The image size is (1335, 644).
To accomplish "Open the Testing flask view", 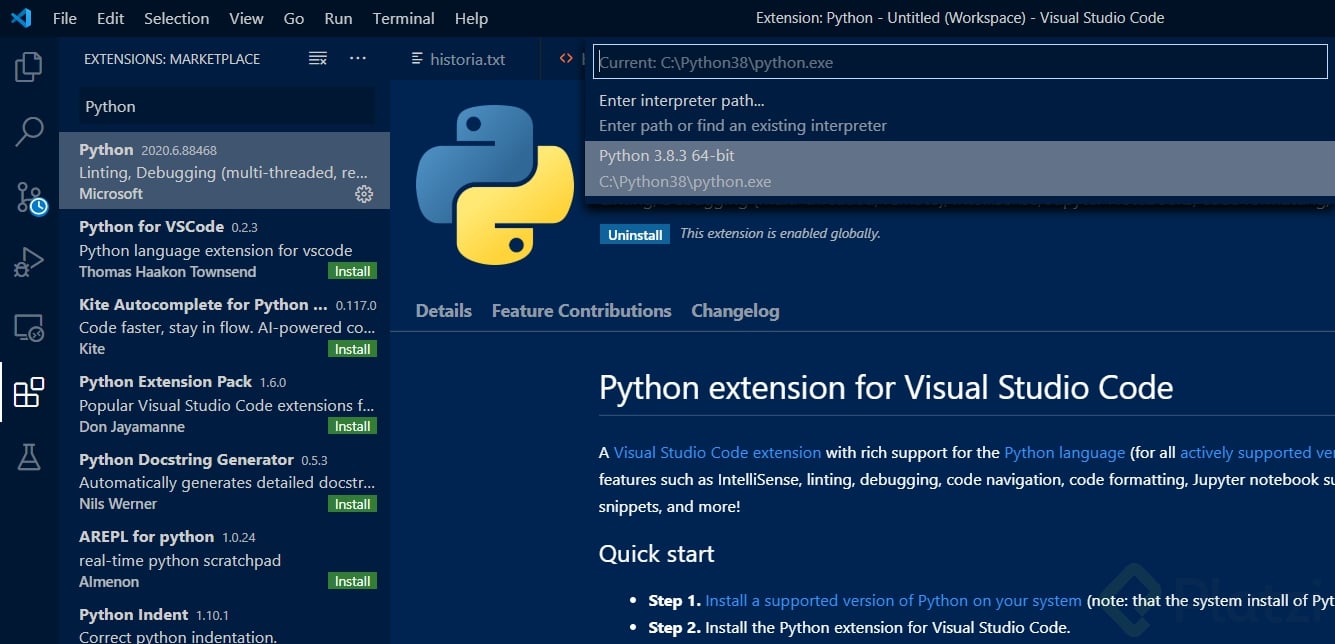I will point(28,455).
